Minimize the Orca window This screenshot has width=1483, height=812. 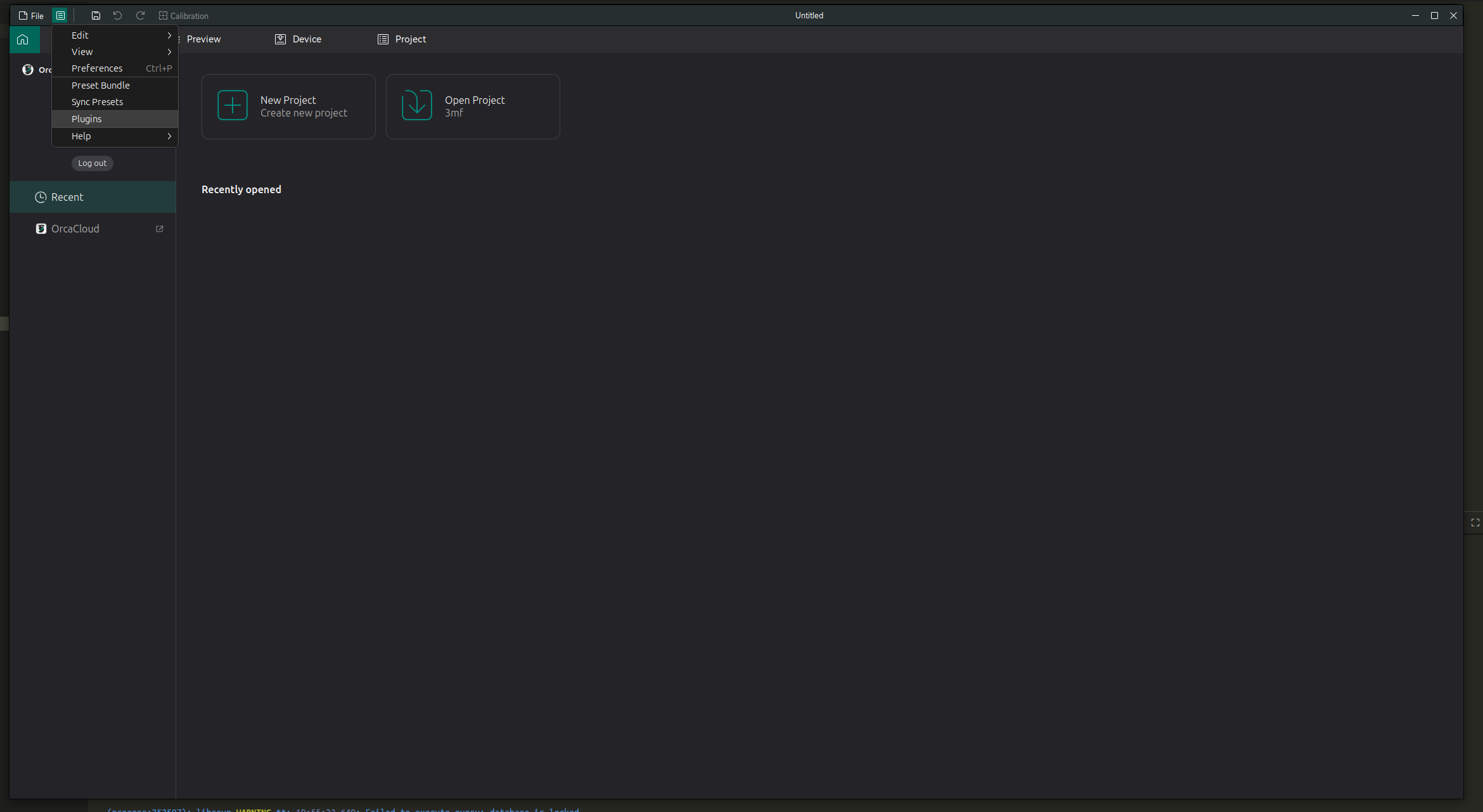point(1415,15)
